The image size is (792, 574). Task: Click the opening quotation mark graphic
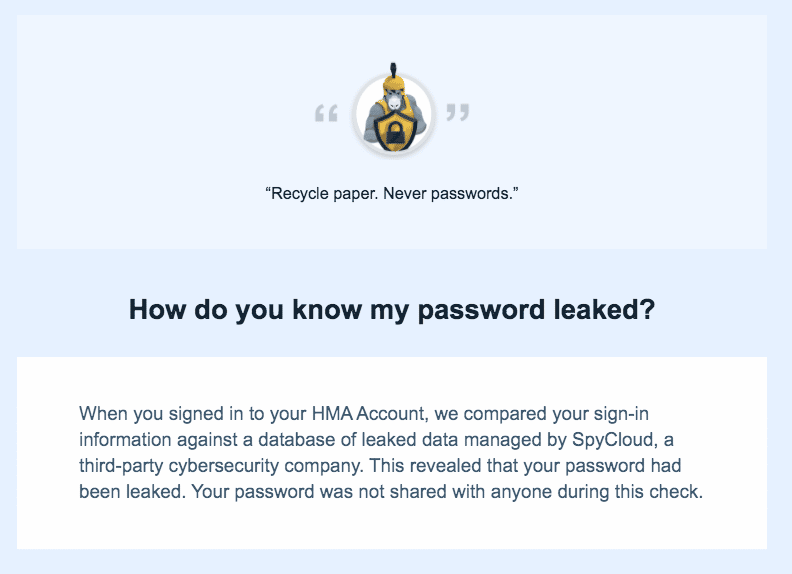tap(326, 113)
